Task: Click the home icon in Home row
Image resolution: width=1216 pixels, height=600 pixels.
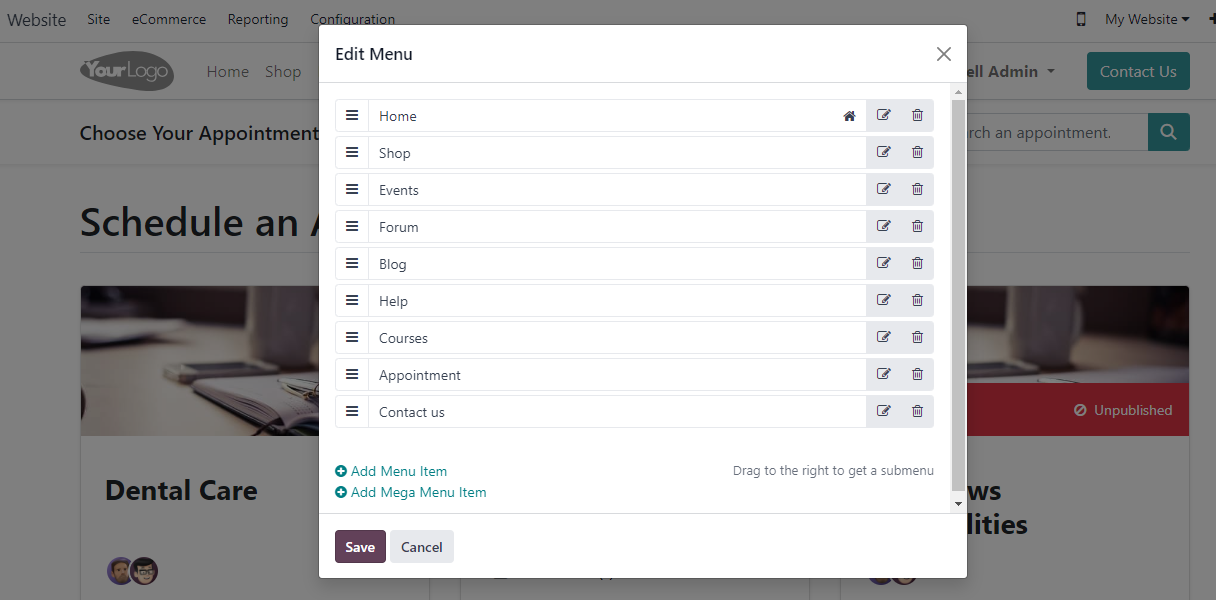Action: [849, 116]
